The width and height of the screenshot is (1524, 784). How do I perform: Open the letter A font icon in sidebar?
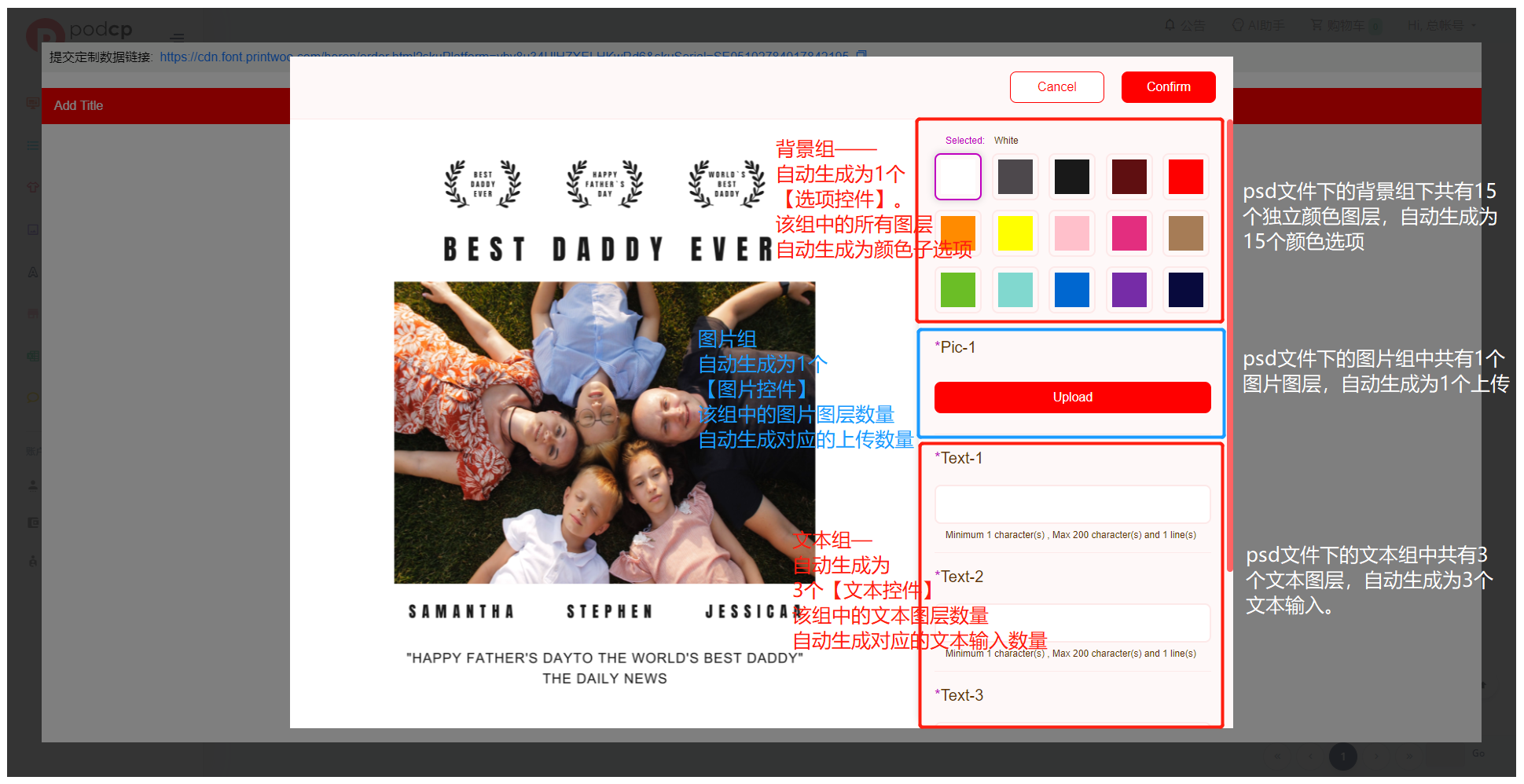point(32,272)
